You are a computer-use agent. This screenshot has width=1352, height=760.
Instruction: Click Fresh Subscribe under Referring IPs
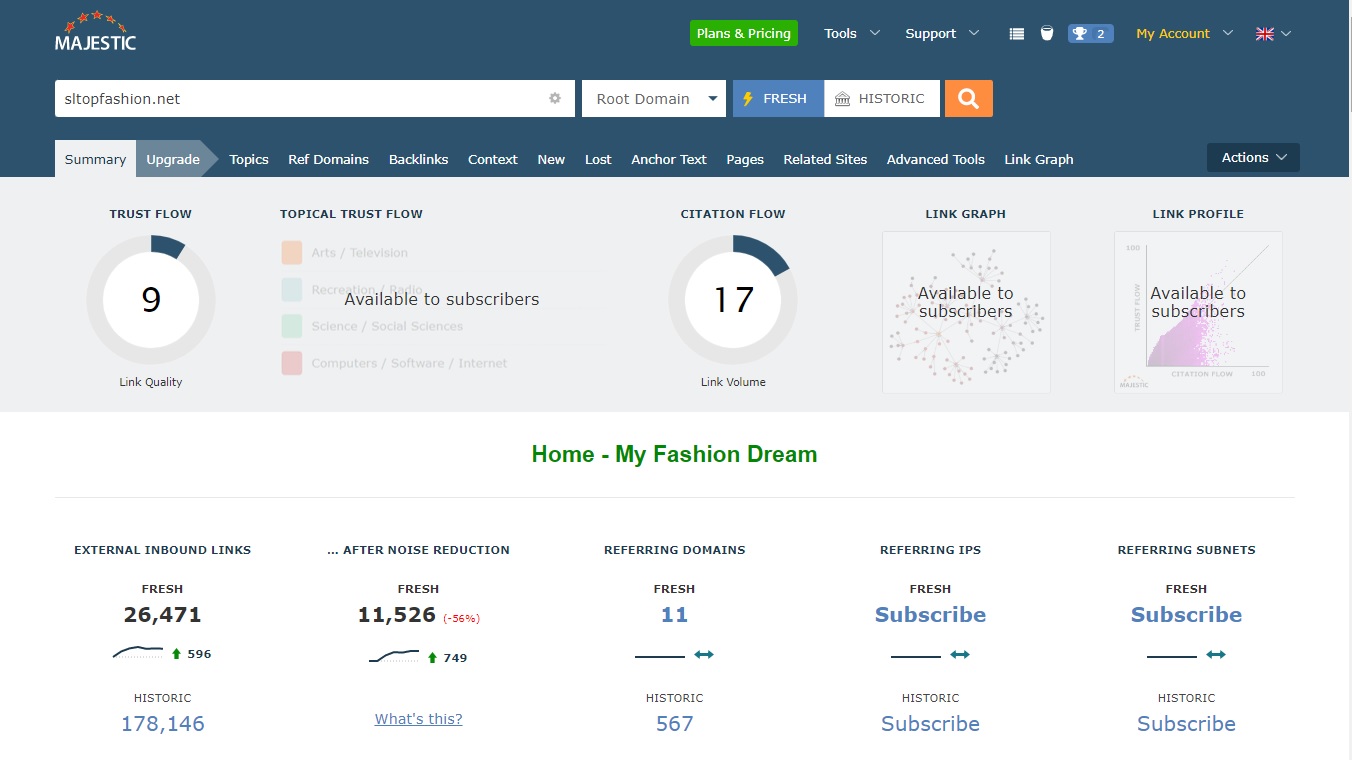tap(930, 615)
